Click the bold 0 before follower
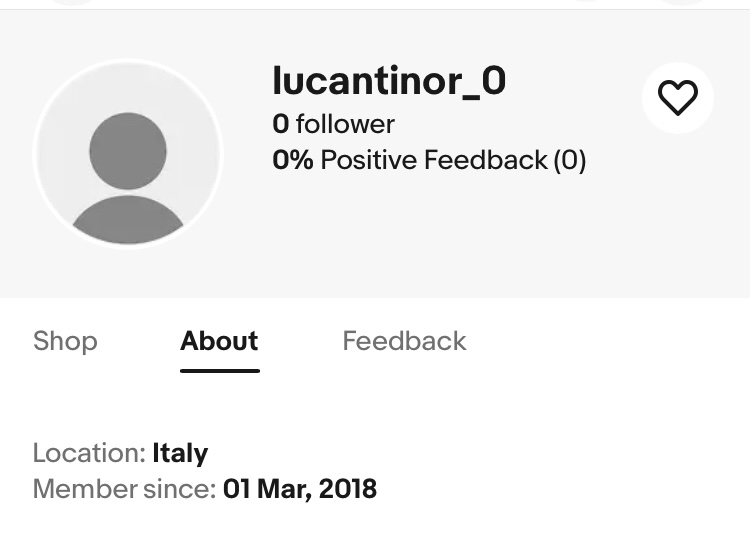 [x=280, y=124]
